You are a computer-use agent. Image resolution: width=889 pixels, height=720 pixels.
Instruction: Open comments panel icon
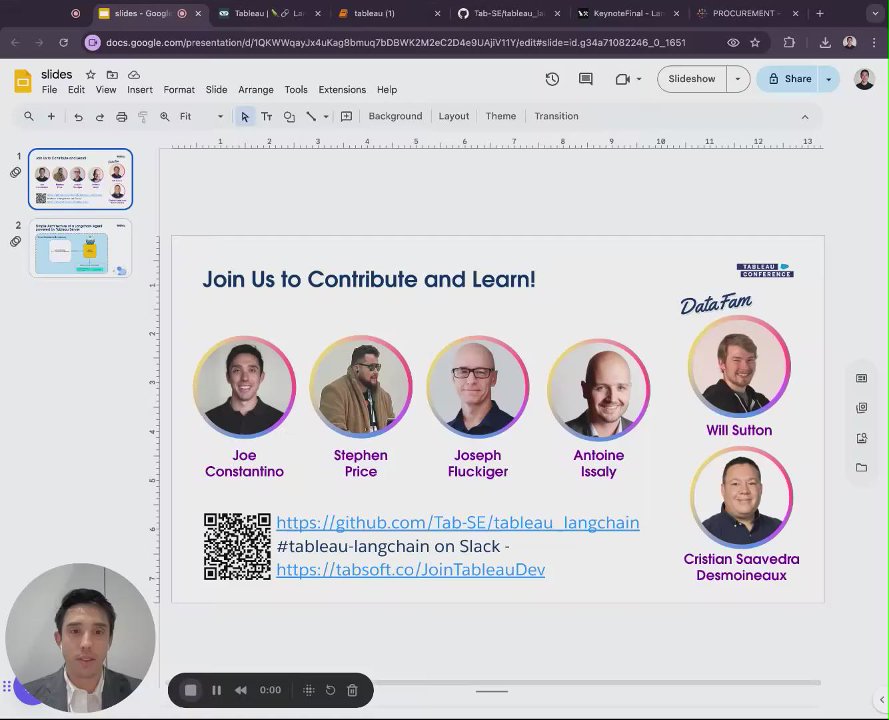[x=586, y=79]
